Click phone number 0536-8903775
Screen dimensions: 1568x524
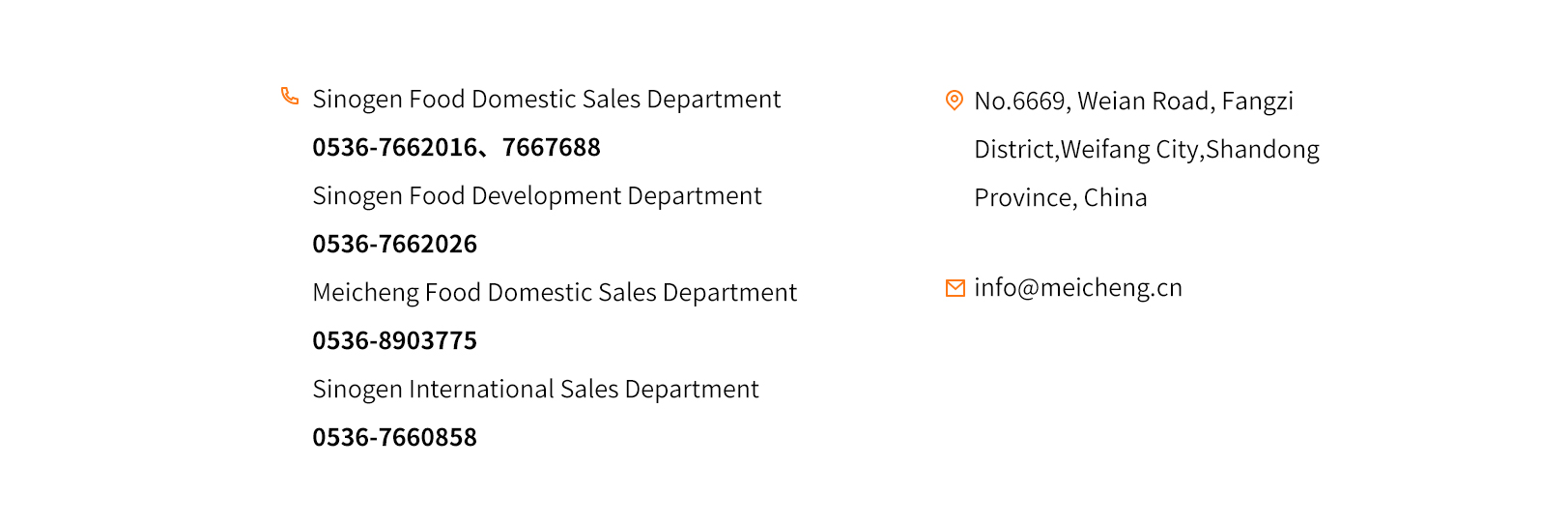(x=394, y=341)
